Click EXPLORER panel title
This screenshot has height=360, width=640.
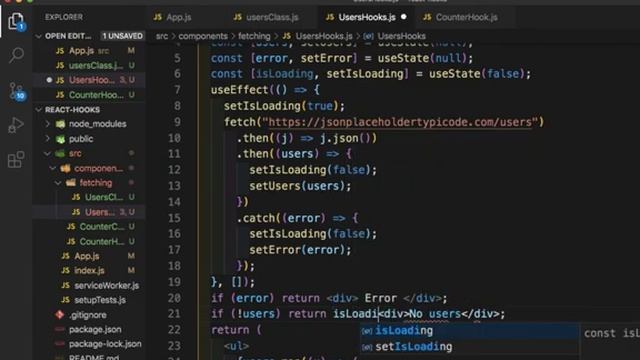[64, 17]
